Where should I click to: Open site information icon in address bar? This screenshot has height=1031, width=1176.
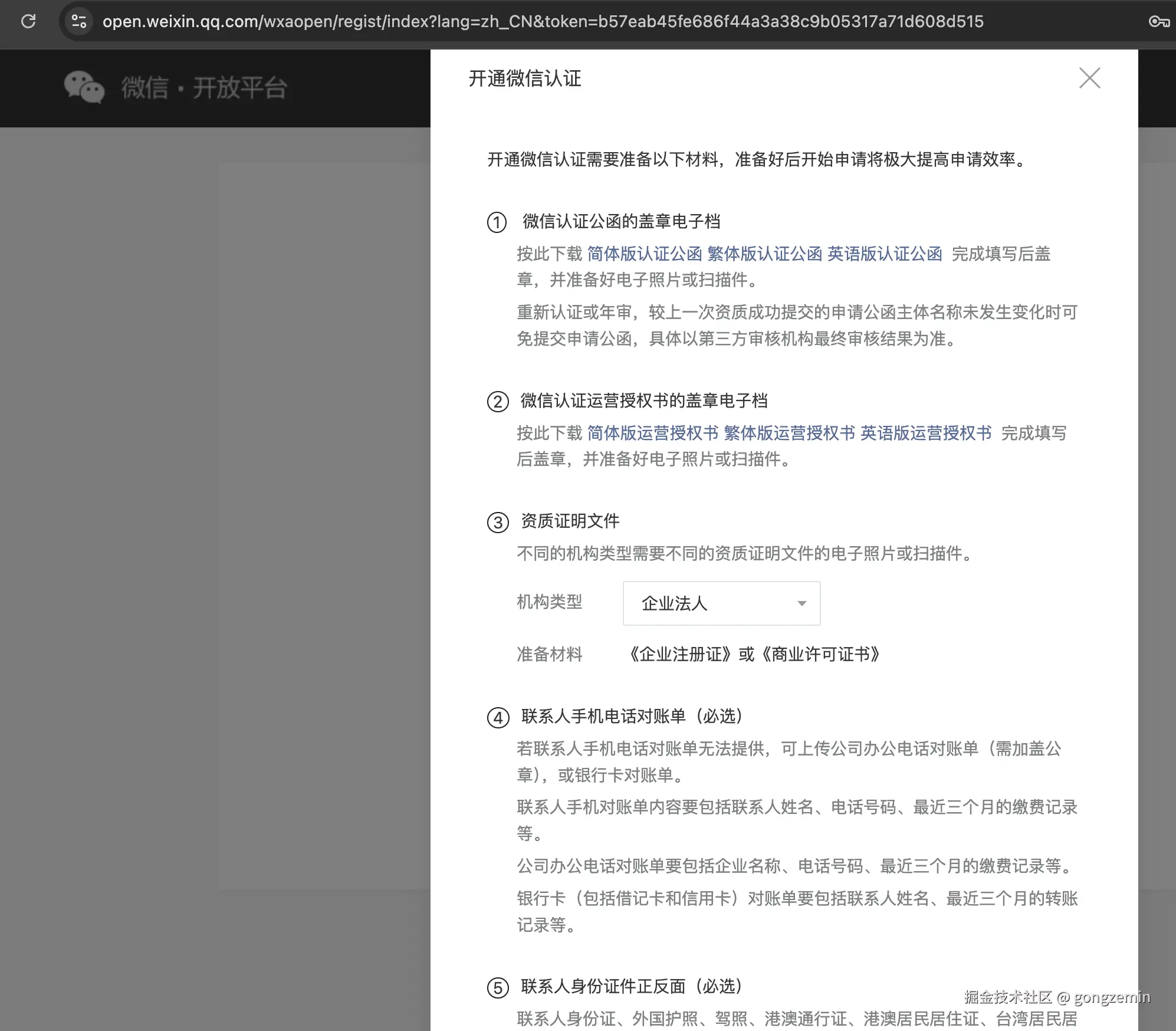click(x=79, y=22)
